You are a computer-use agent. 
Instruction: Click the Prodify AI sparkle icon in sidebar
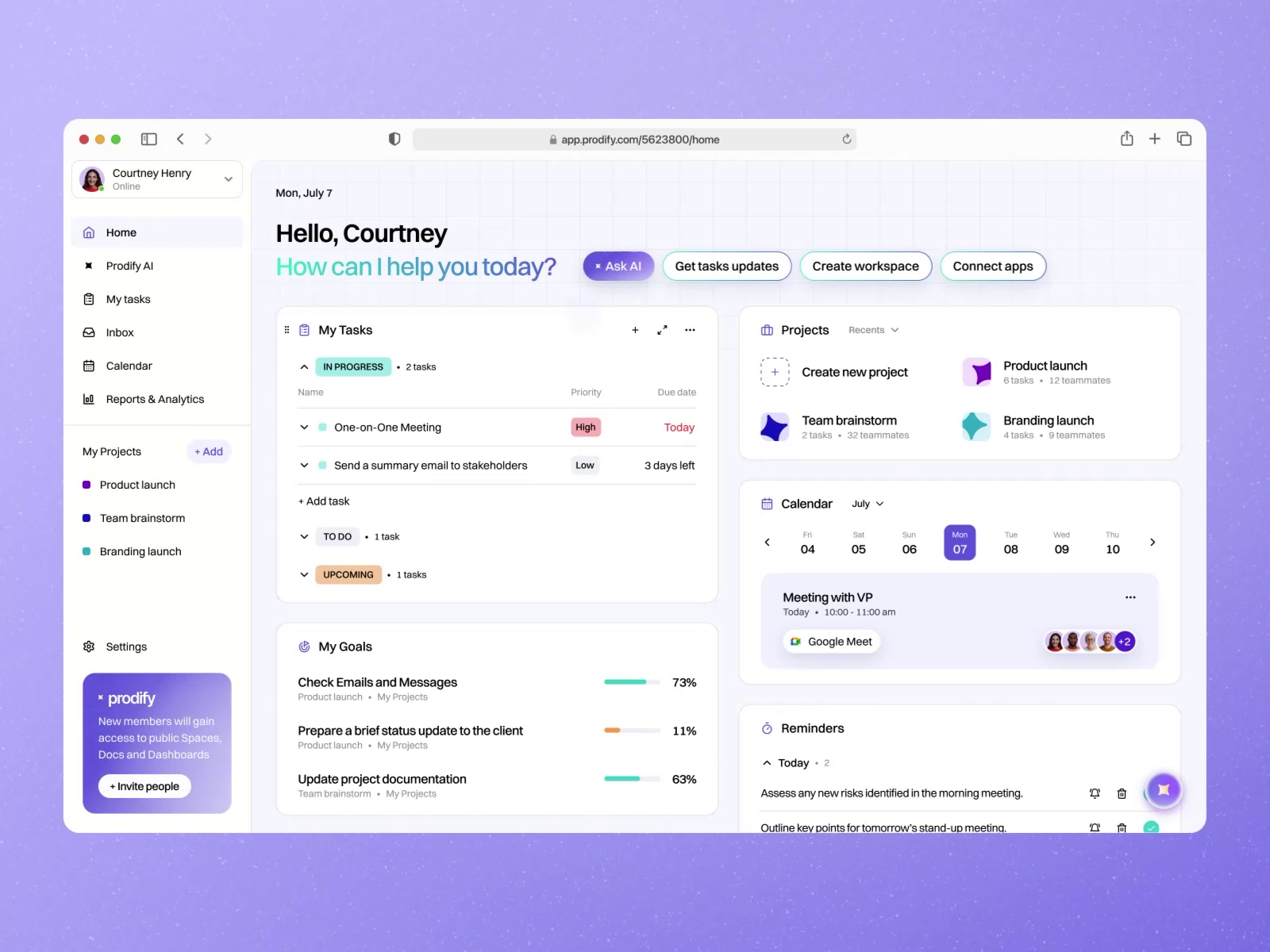[x=89, y=266]
